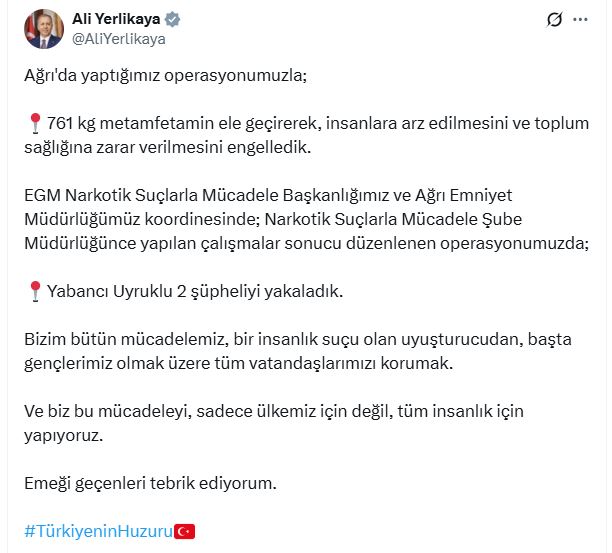Click "Müdürlüğünce yapılan çalışmalar" line
Screen dimensions: 612x553
[x=150, y=243]
